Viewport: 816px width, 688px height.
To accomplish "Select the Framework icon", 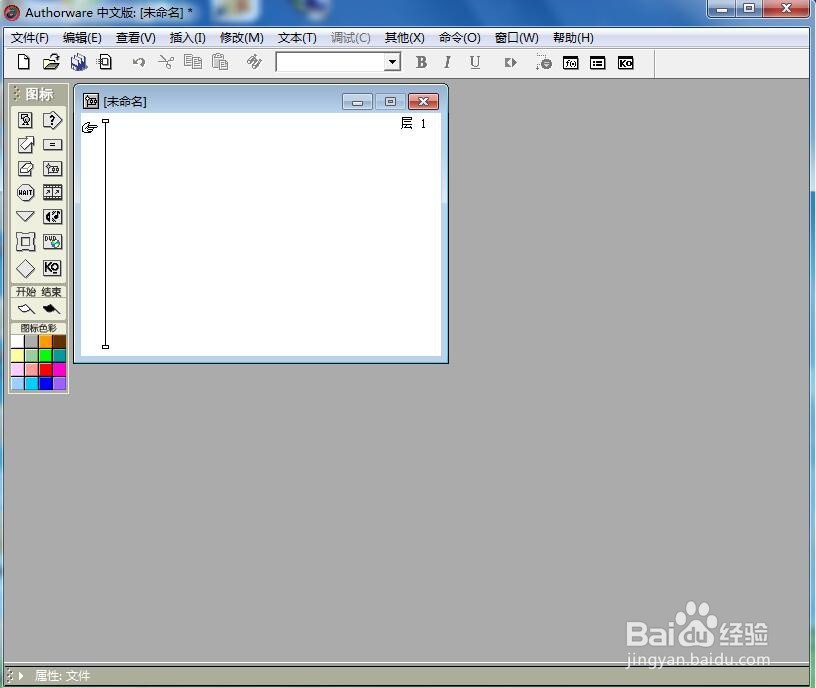I will [x=25, y=241].
